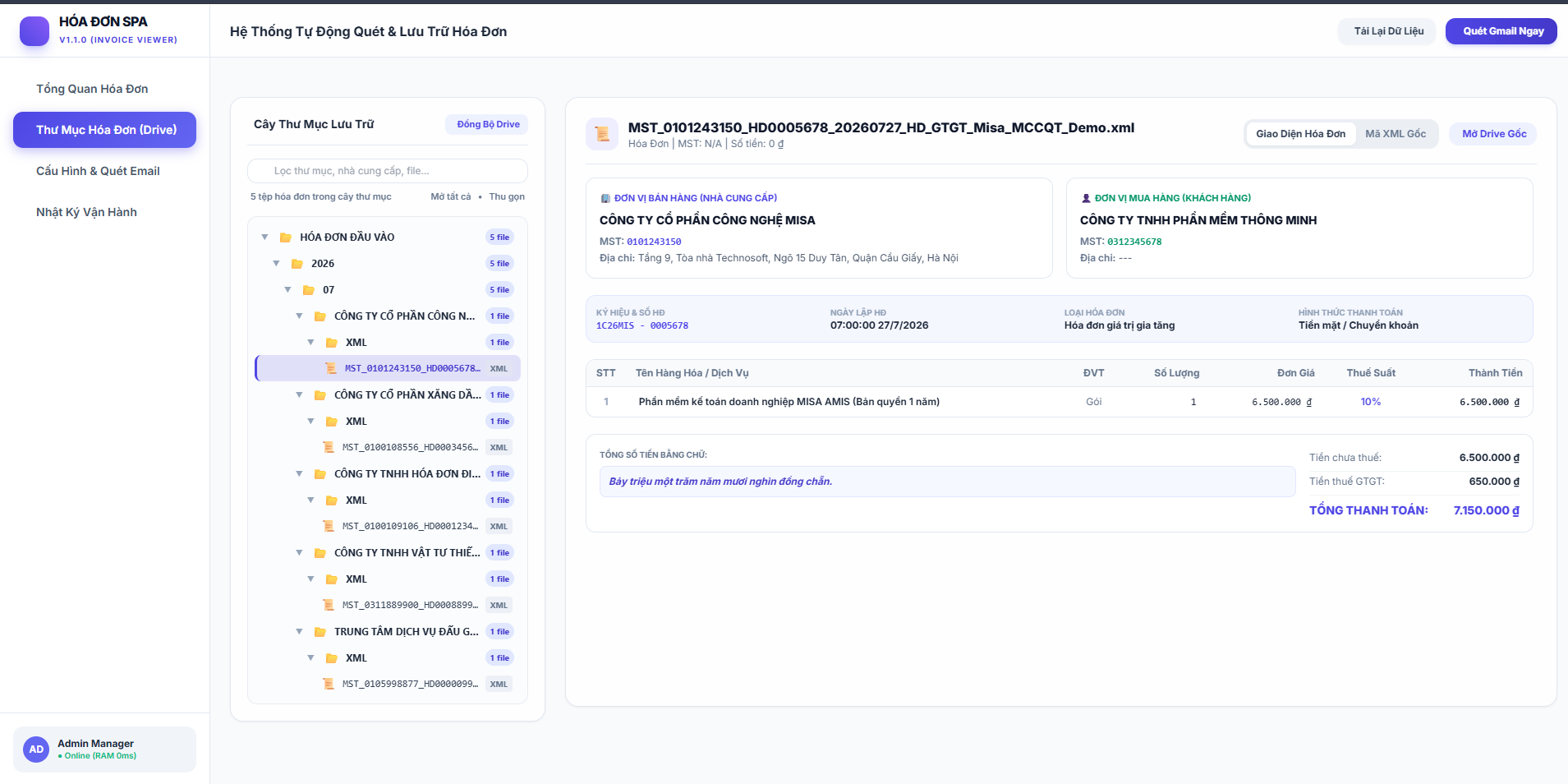Click the CÔNG TY TNHH VẬT TƯ THIẾ... folder icon
The width and height of the screenshot is (1568, 784).
(320, 553)
